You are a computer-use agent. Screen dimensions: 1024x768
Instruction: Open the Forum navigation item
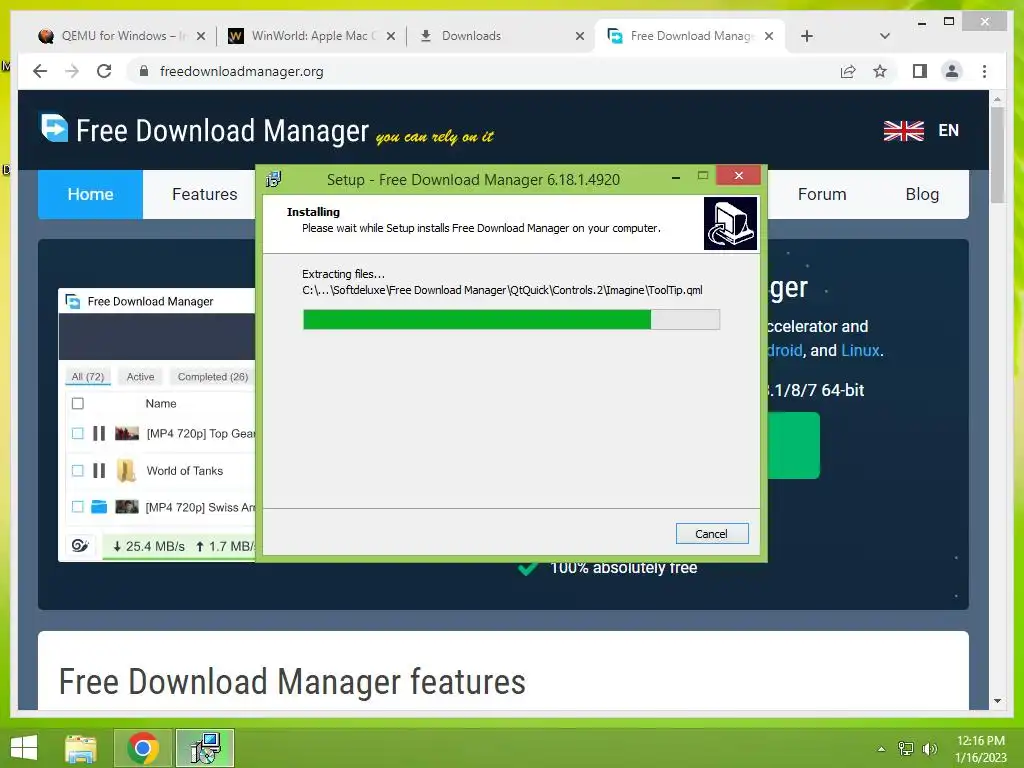[822, 194]
